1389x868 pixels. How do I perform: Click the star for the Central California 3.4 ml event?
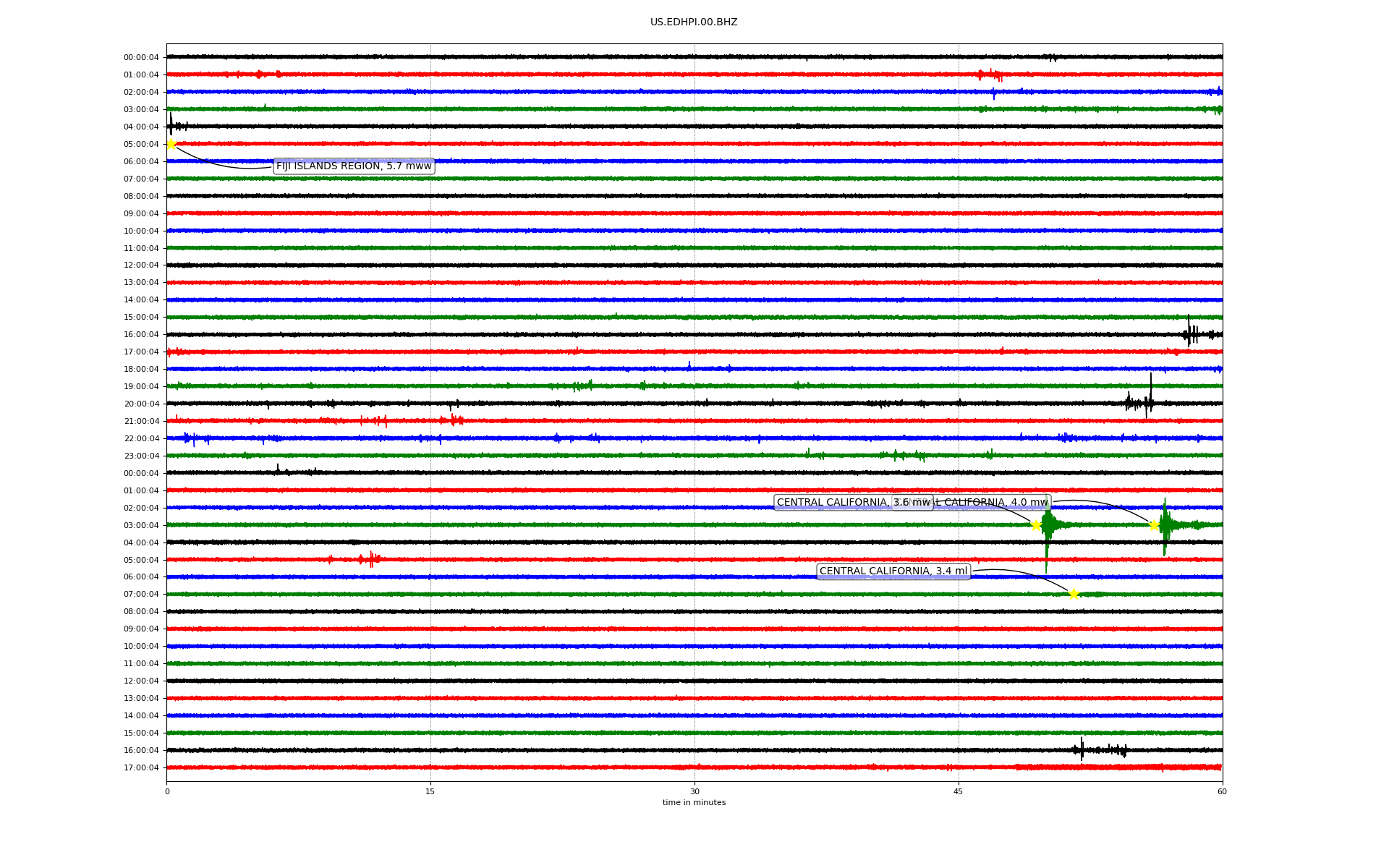point(1074,594)
